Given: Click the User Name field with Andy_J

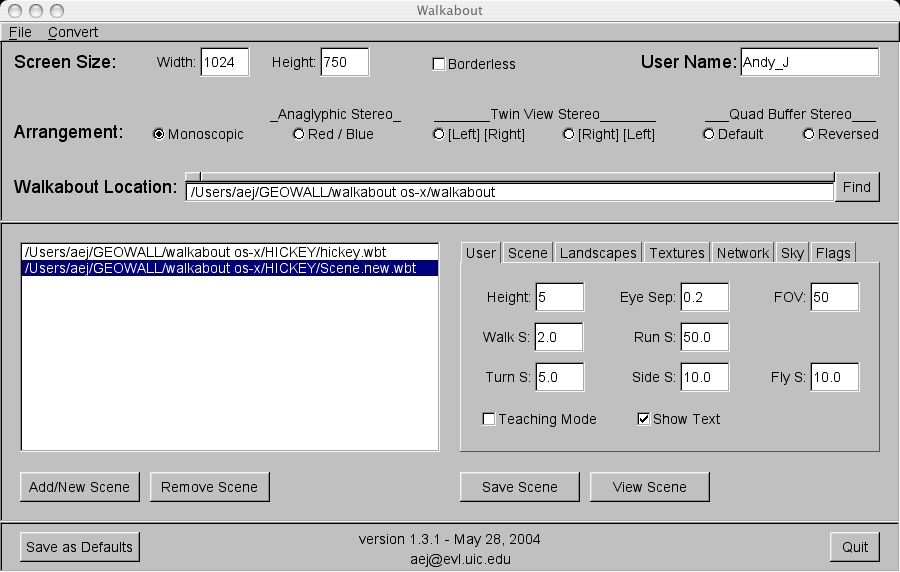Looking at the screenshot, I should point(809,62).
